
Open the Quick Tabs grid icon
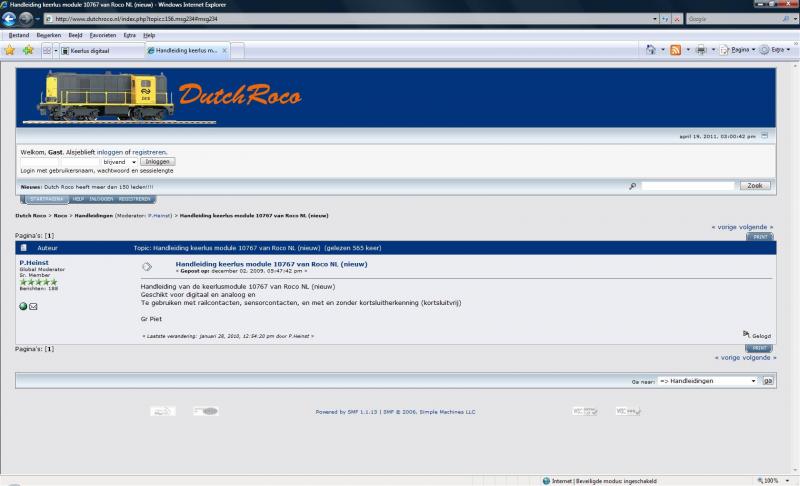coord(46,50)
